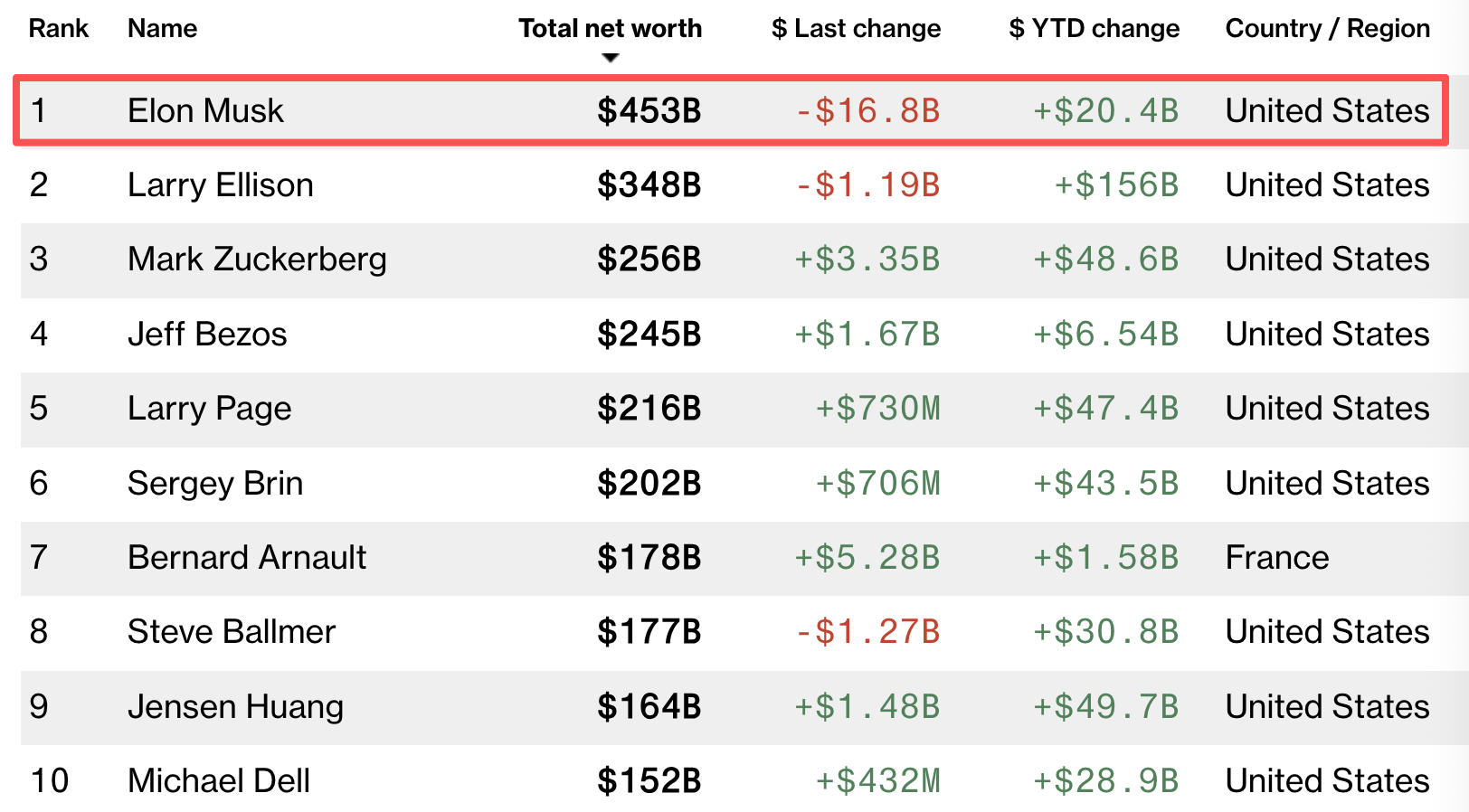Open Bernard Arnault's profile
The height and width of the screenshot is (812, 1469).
click(x=247, y=558)
